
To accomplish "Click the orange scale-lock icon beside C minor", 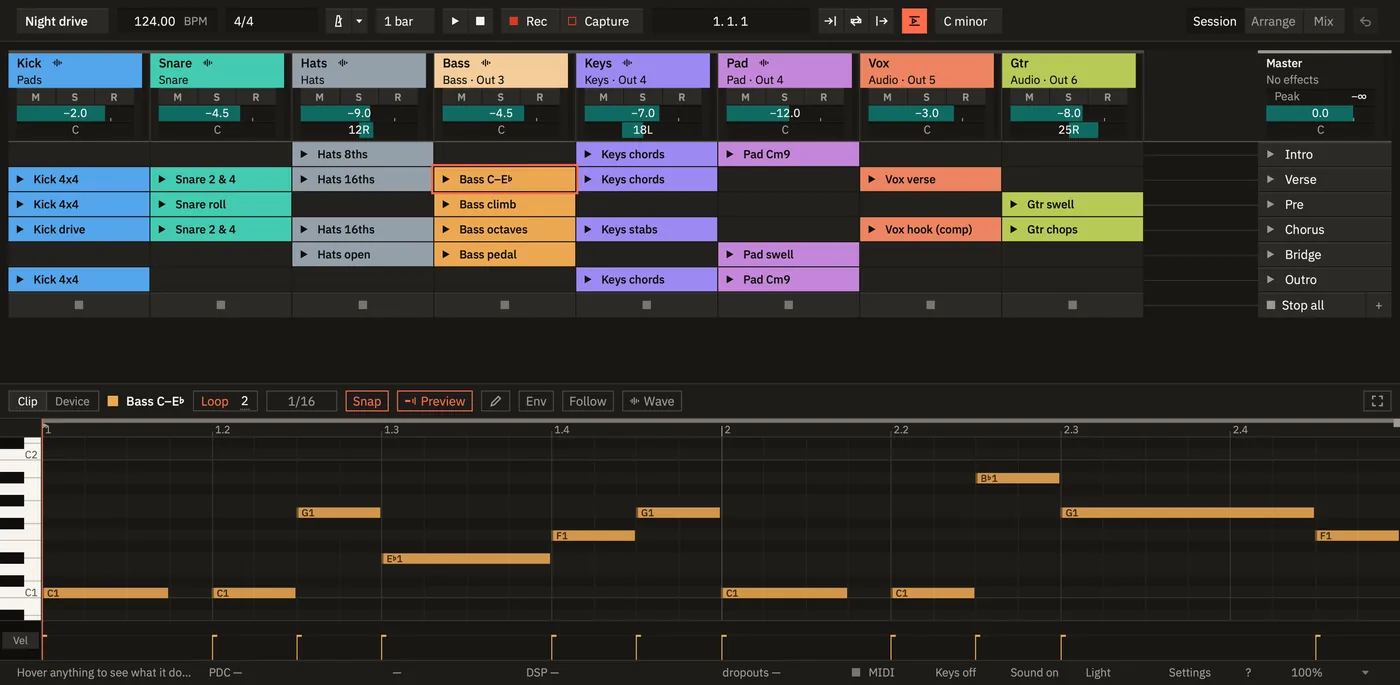I will click(914, 21).
